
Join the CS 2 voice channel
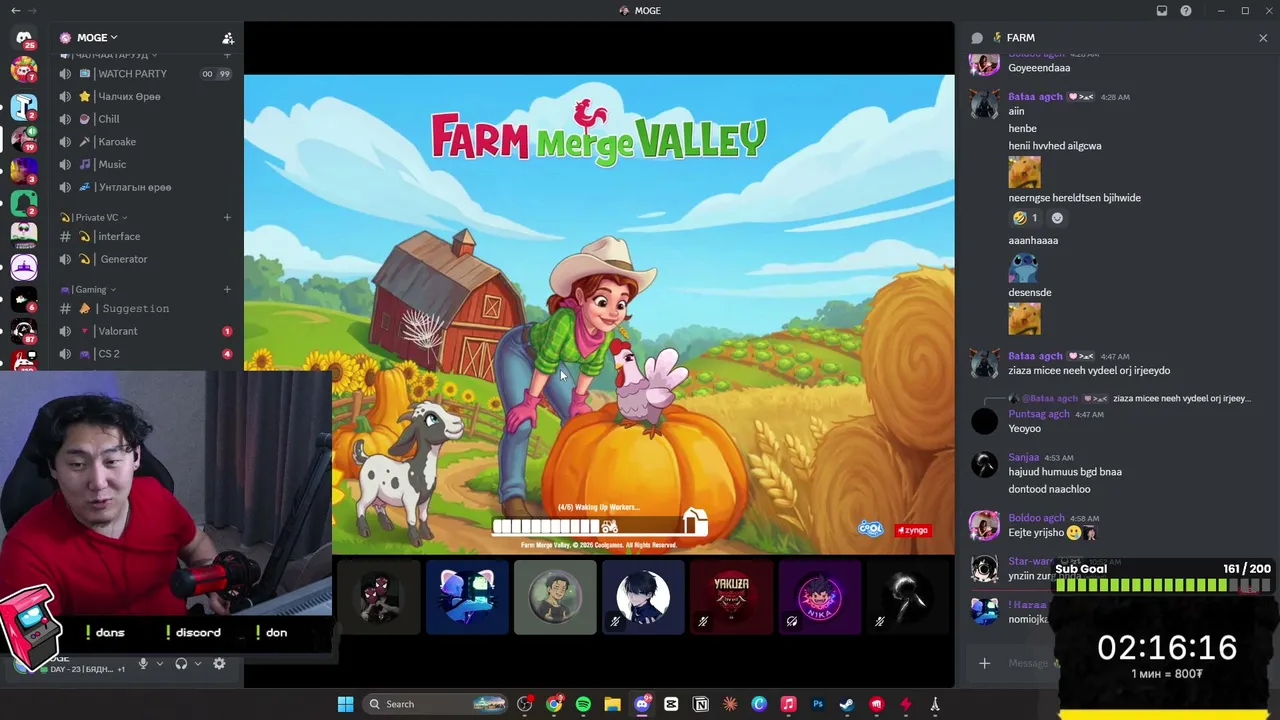pos(146,354)
